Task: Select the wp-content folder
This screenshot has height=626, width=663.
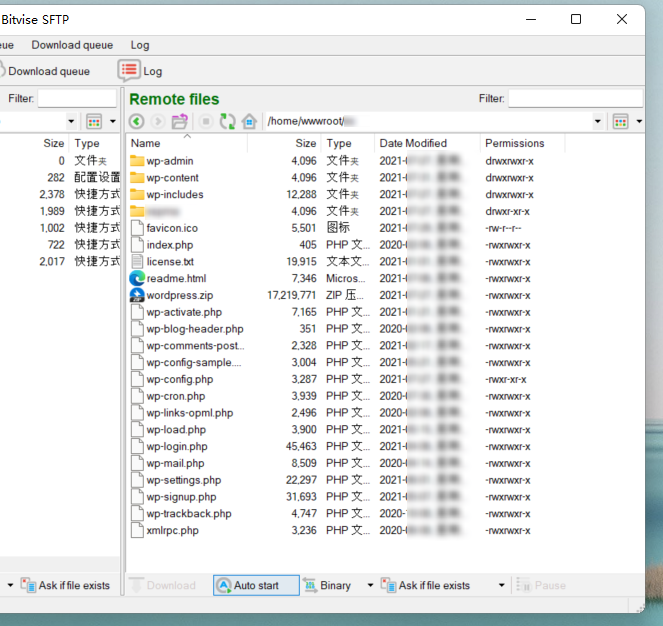Action: (172, 178)
